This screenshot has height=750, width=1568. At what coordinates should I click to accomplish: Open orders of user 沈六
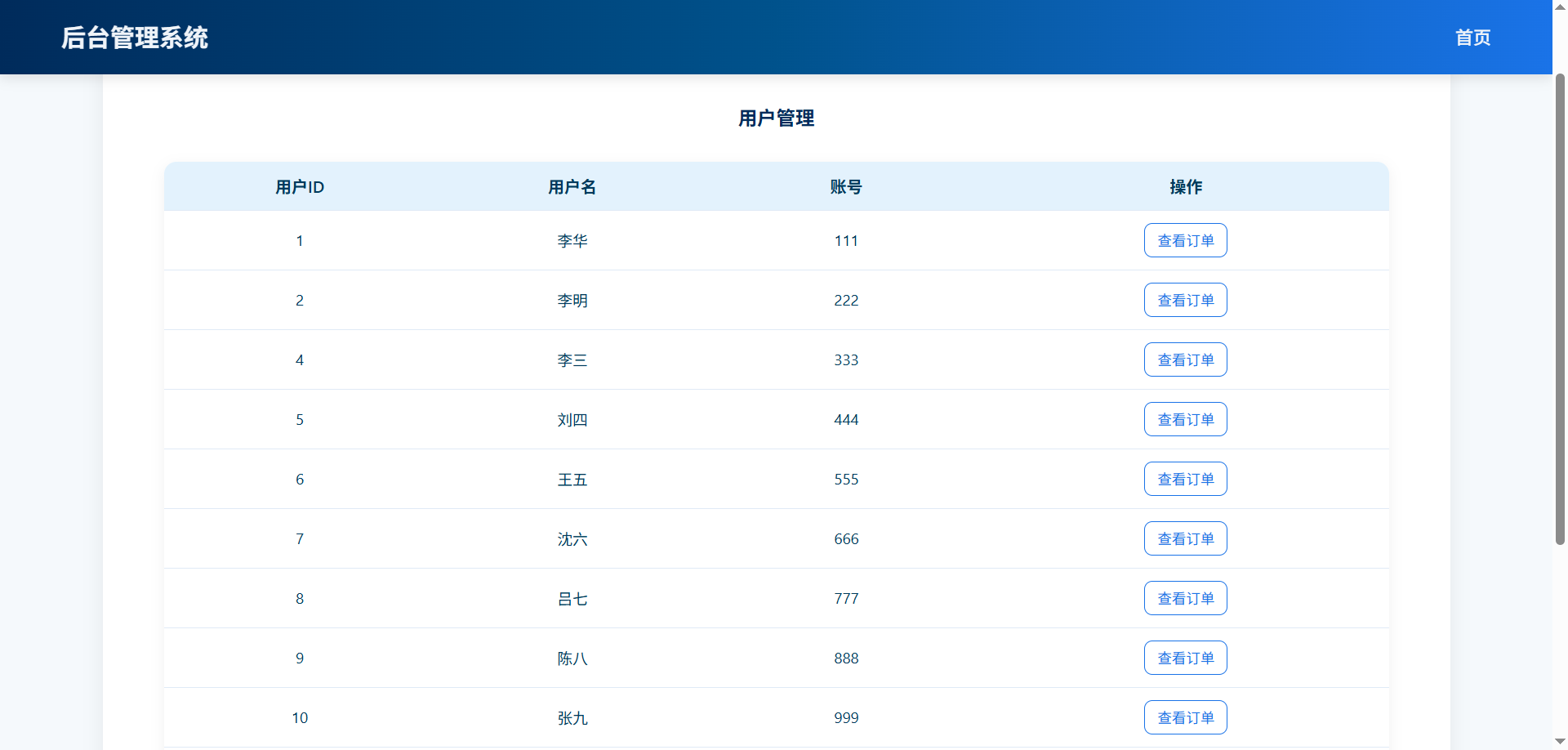pyautogui.click(x=1185, y=538)
